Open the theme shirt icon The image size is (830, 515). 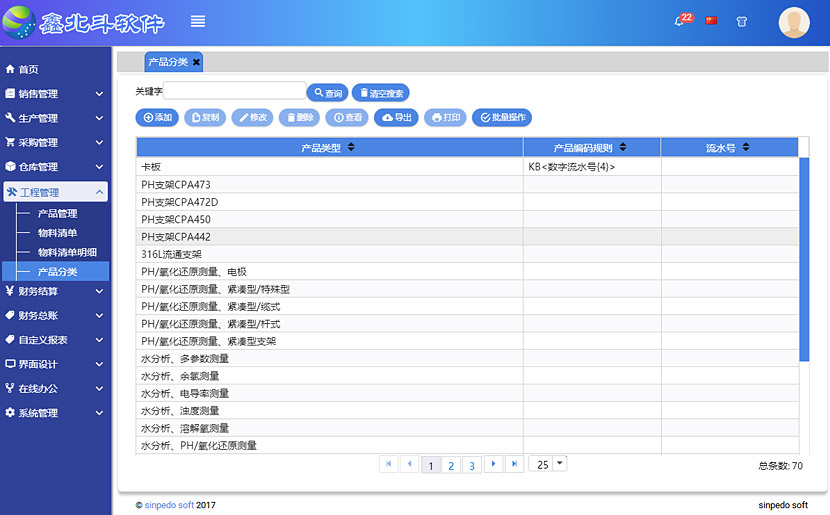tap(742, 21)
